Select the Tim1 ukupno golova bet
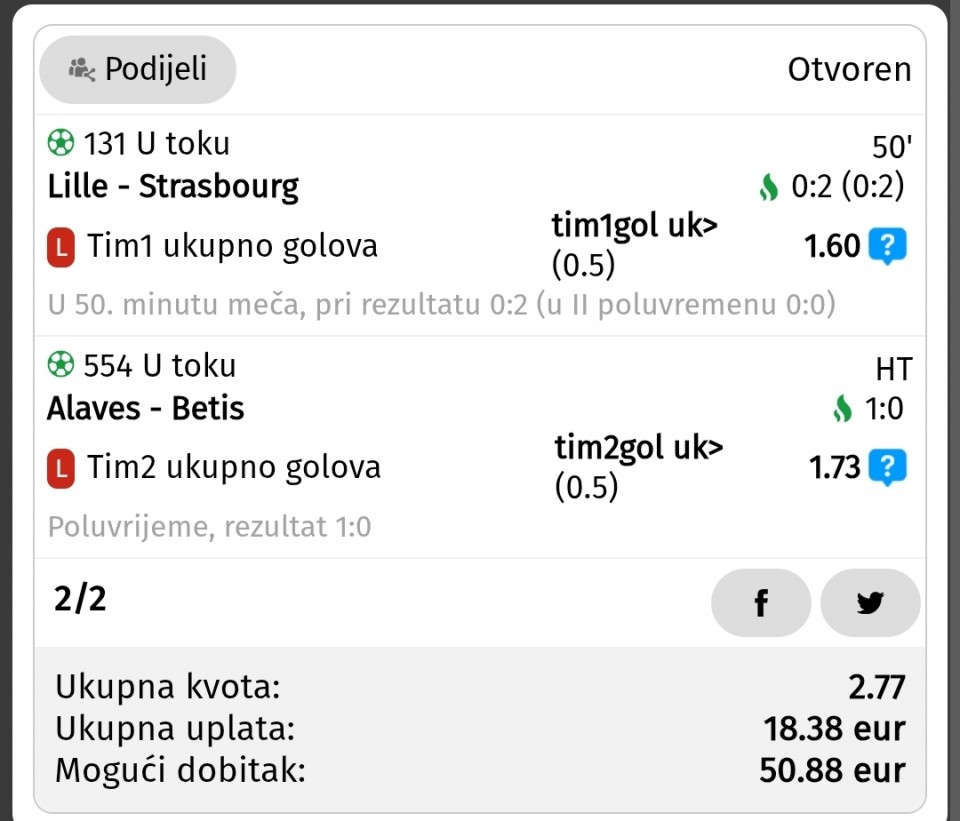The height and width of the screenshot is (821, 960). [x=232, y=246]
